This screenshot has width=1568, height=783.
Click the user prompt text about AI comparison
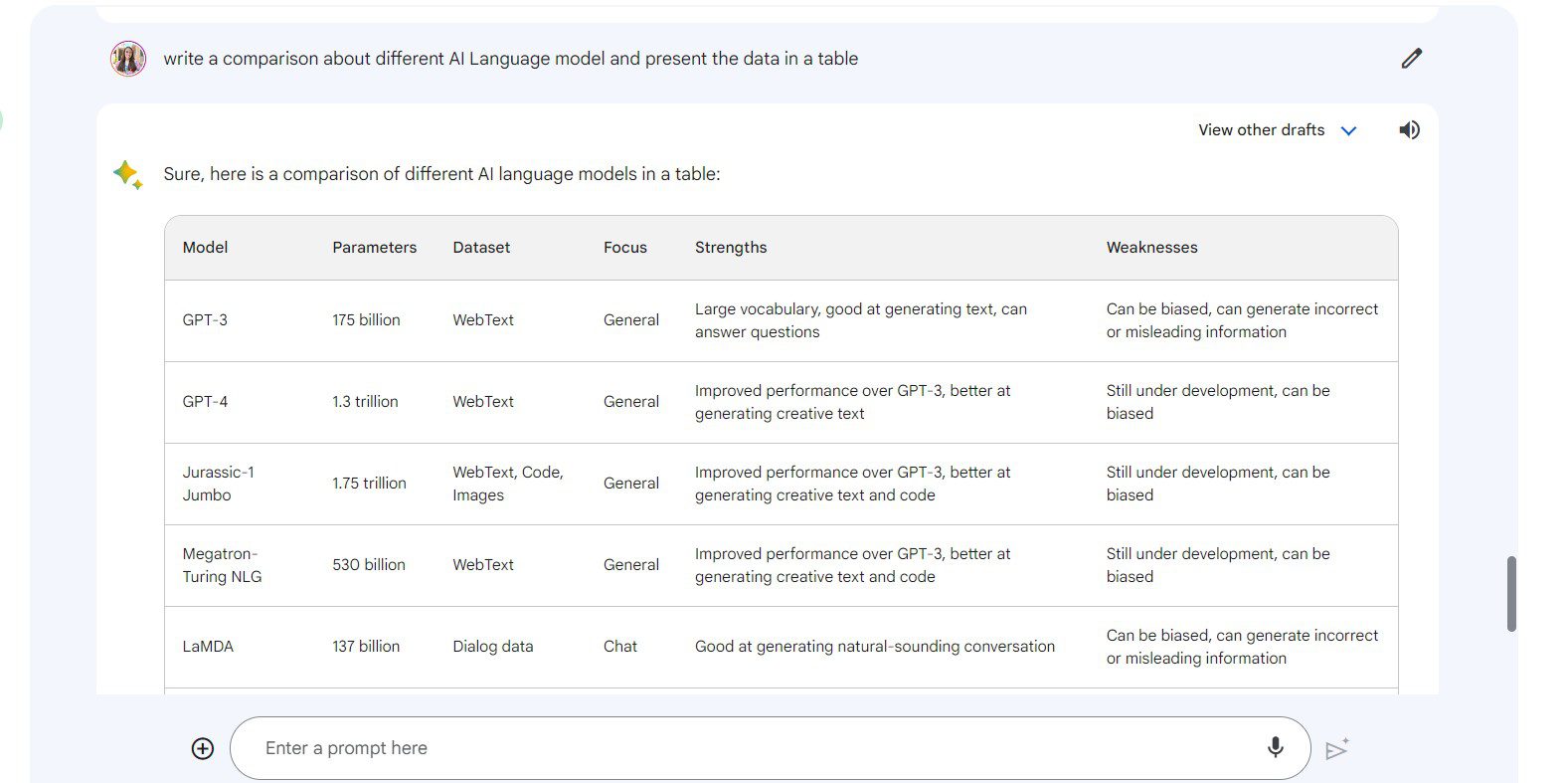click(x=510, y=59)
